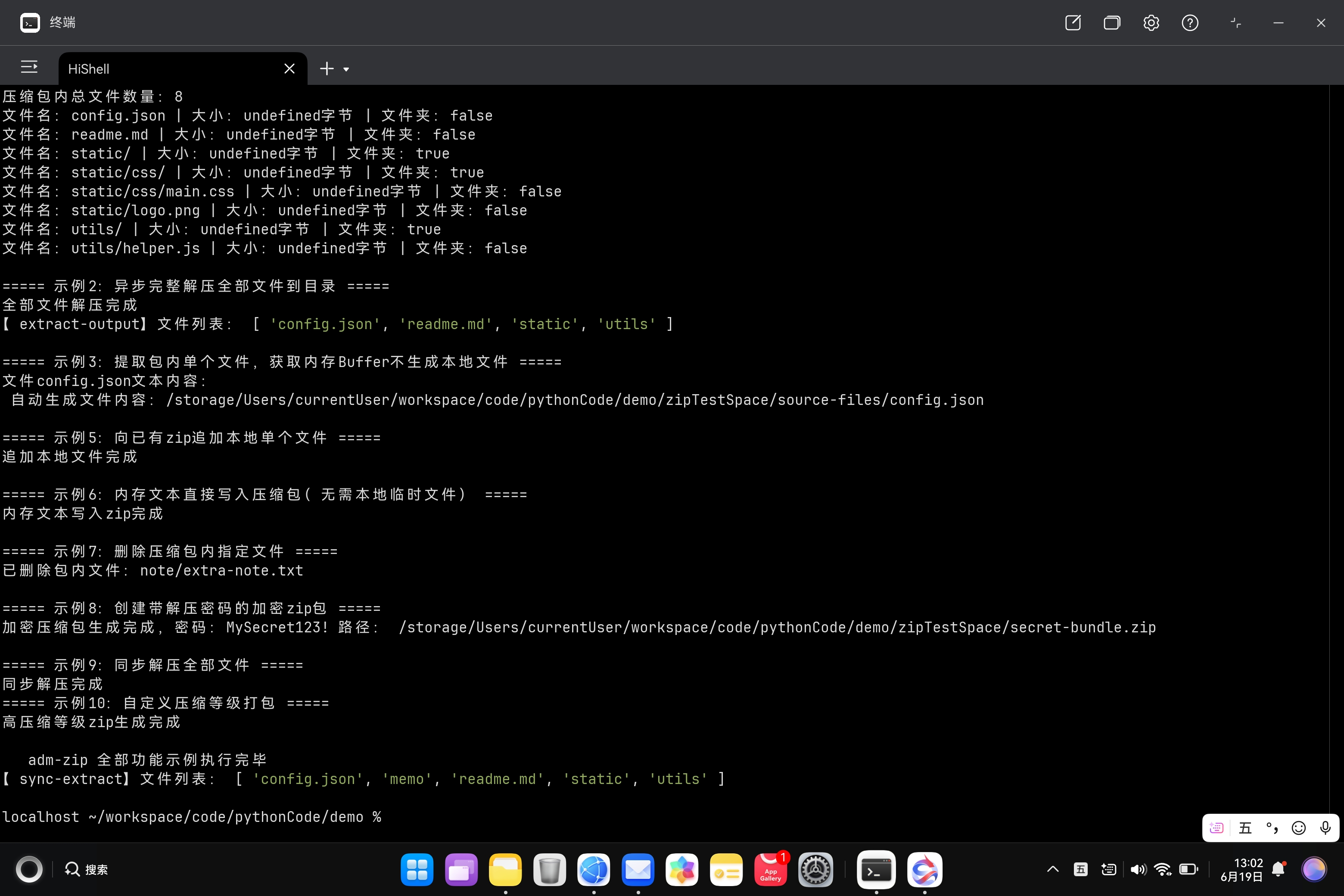The height and width of the screenshot is (896, 1344).
Task: Open AppGallery in dock
Action: 770,870
